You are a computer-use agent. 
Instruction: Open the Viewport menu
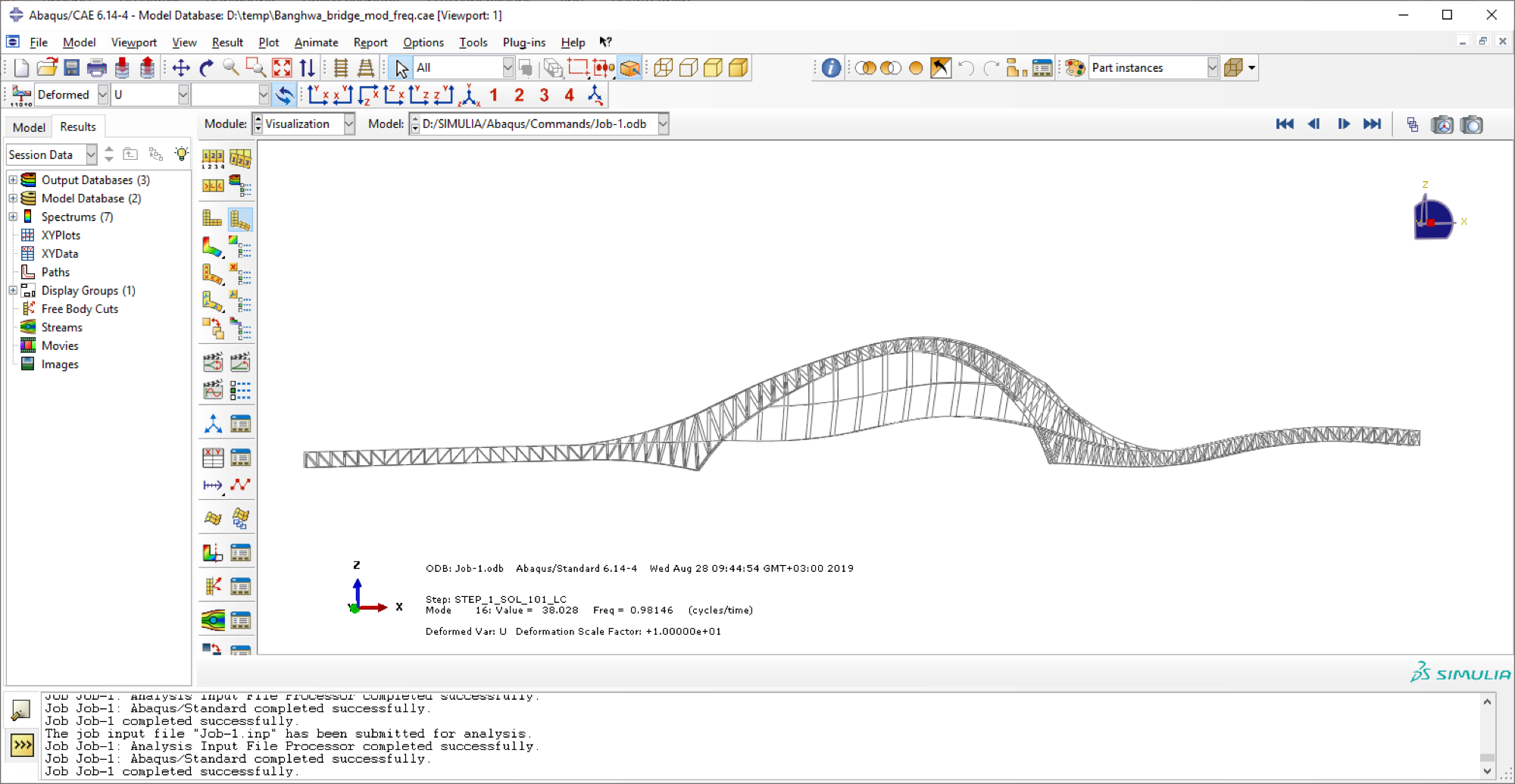pyautogui.click(x=134, y=42)
